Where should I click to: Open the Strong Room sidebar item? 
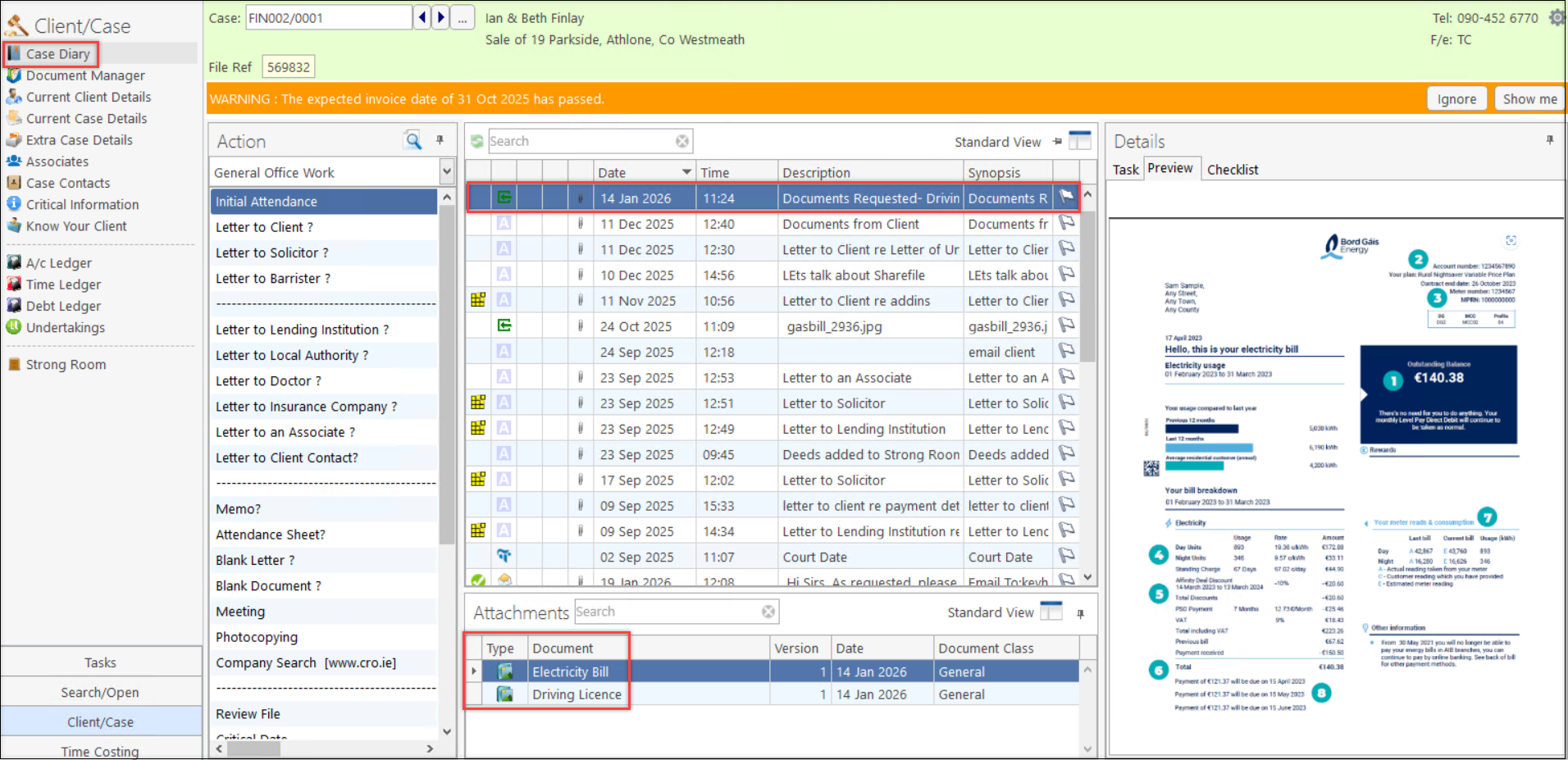click(x=66, y=365)
